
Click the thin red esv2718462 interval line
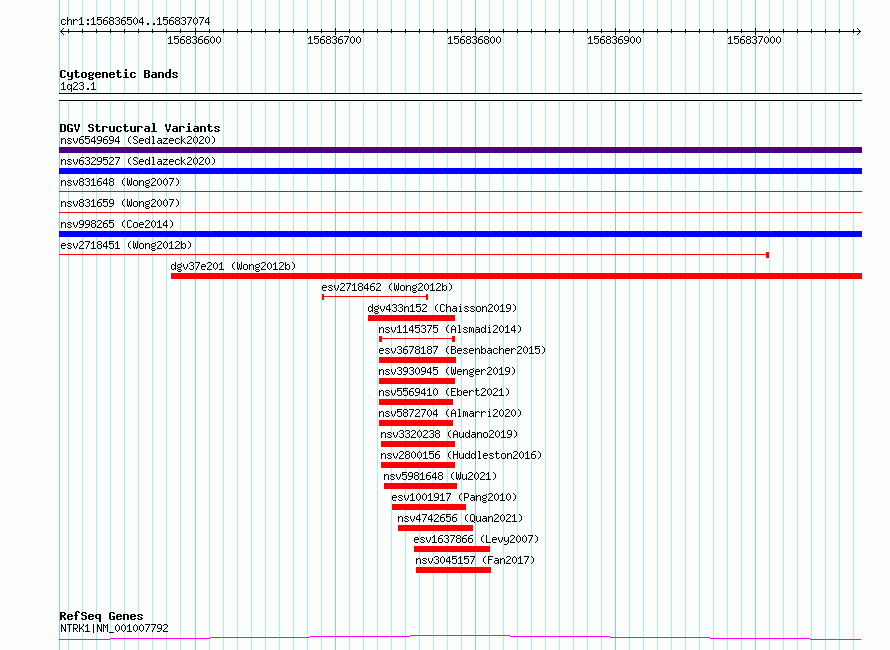[x=375, y=297]
